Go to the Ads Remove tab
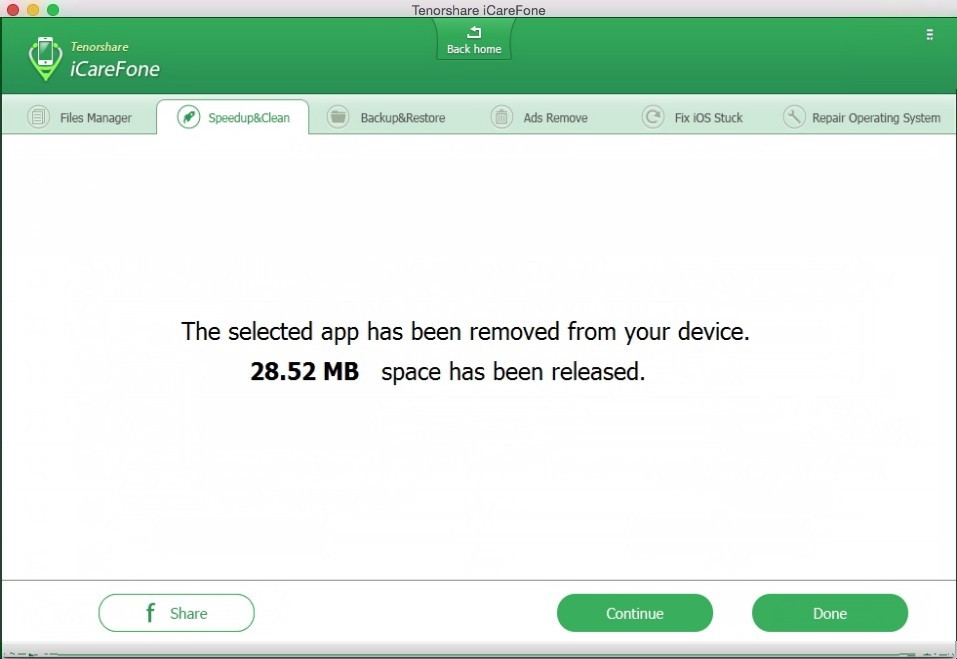Screen dimensions: 957x659 coord(540,117)
